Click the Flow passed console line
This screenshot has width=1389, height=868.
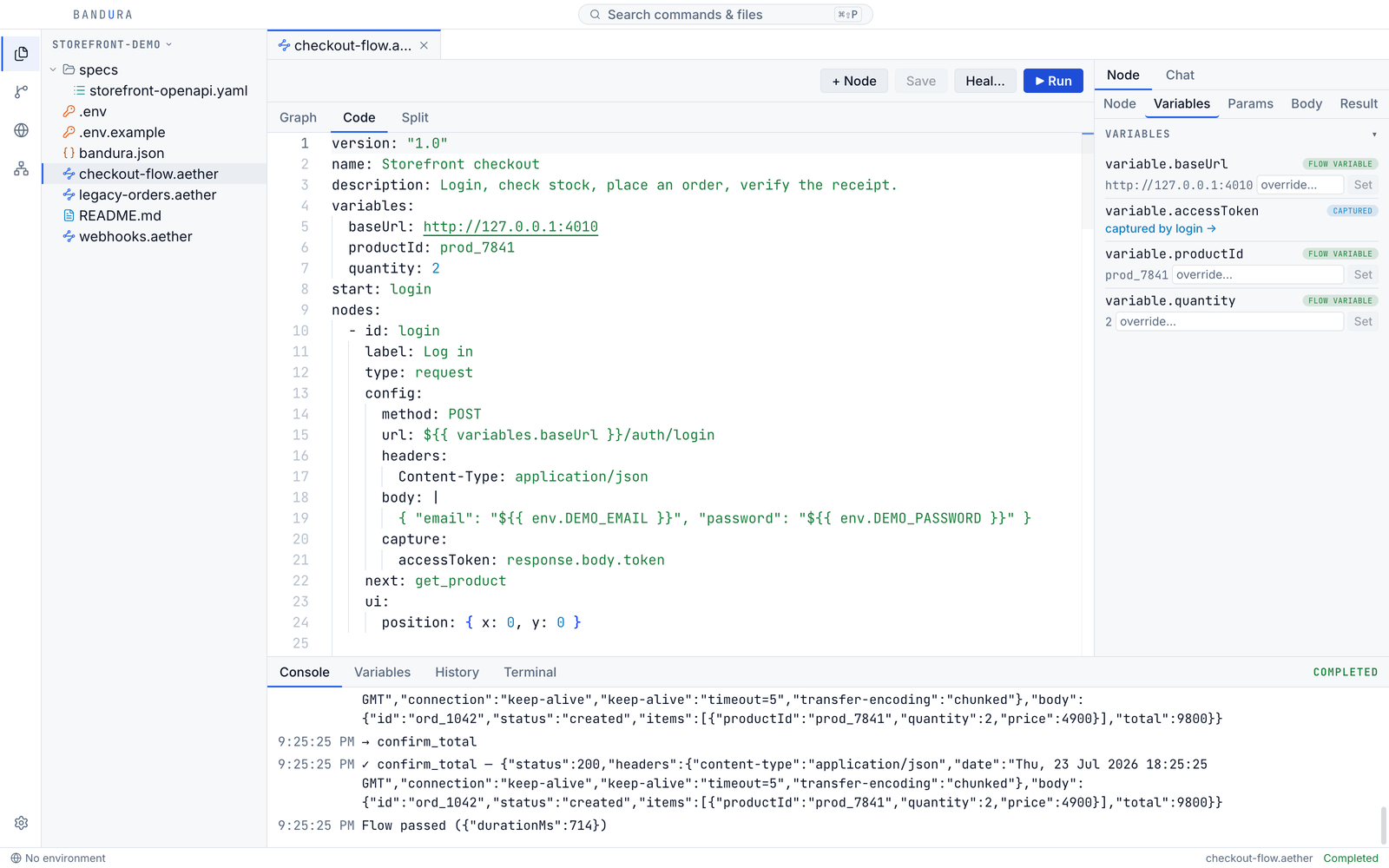point(484,825)
